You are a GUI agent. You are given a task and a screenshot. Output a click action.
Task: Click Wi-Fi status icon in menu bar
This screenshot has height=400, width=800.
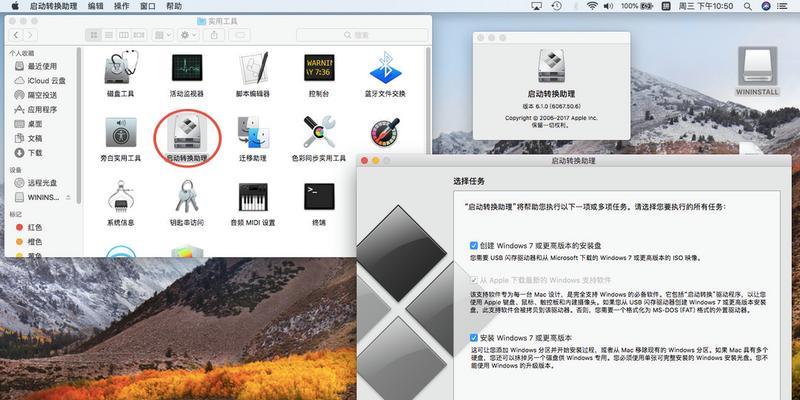592,6
